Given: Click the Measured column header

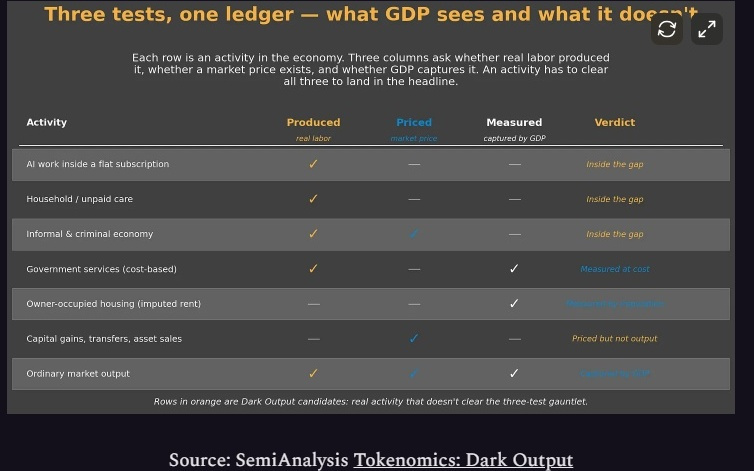Looking at the screenshot, I should click(x=514, y=122).
